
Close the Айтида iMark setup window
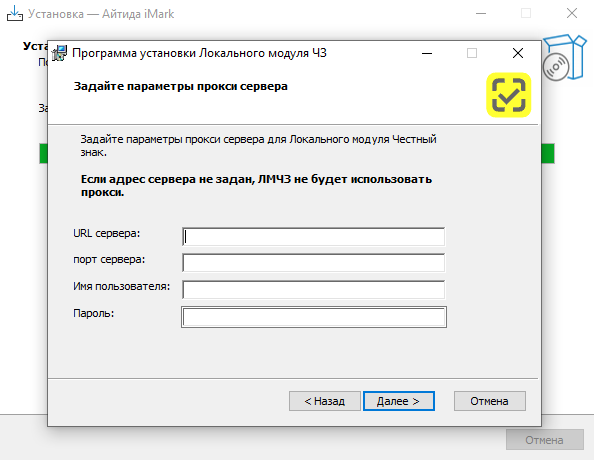point(572,13)
